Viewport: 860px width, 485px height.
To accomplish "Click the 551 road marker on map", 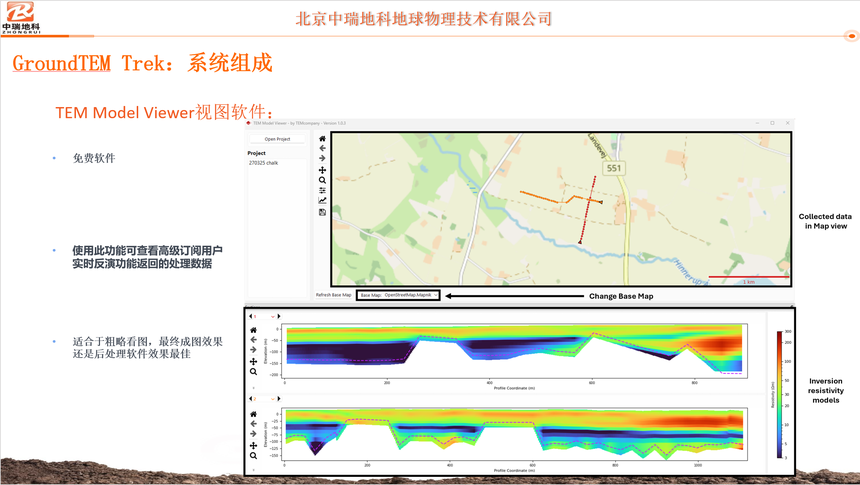I will click(x=614, y=168).
